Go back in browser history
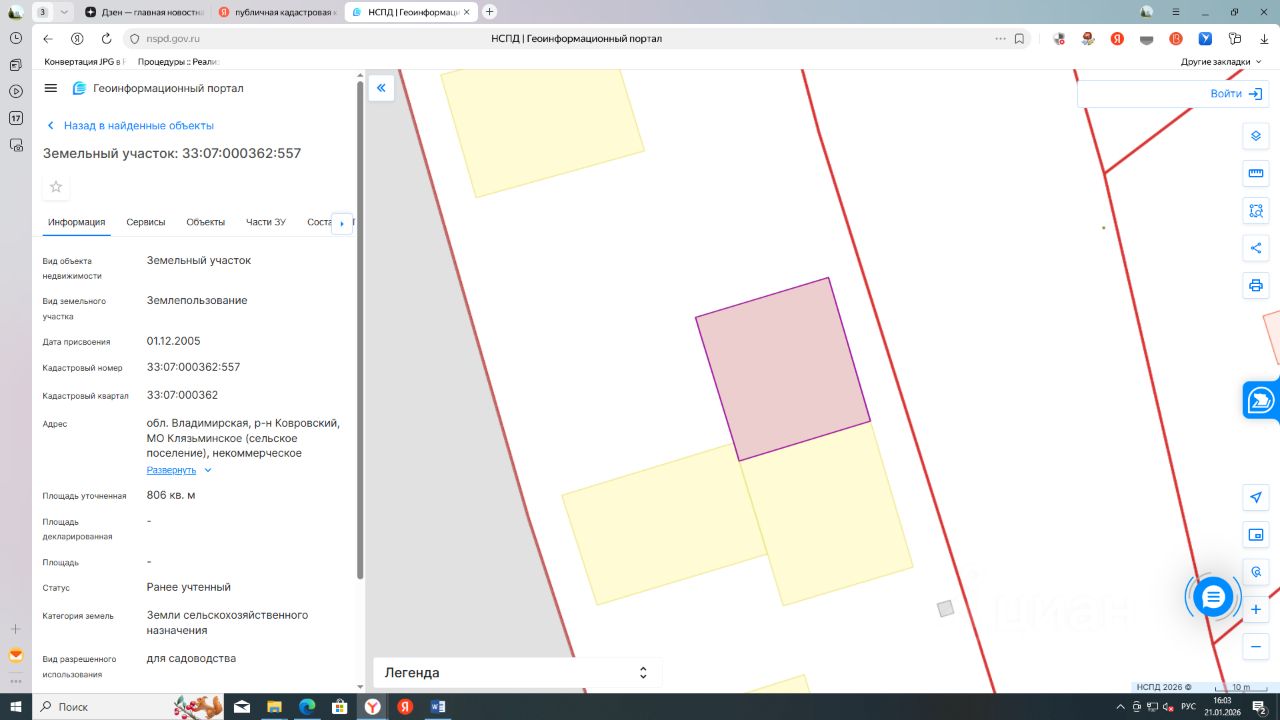Viewport: 1280px width, 720px height. pos(47,39)
